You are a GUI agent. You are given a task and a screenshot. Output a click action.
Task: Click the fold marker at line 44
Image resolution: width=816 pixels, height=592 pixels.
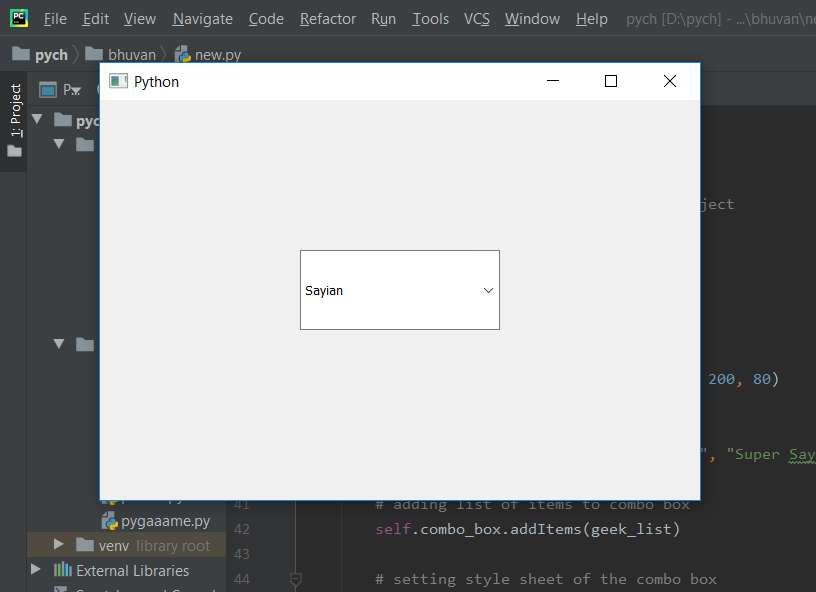click(295, 579)
